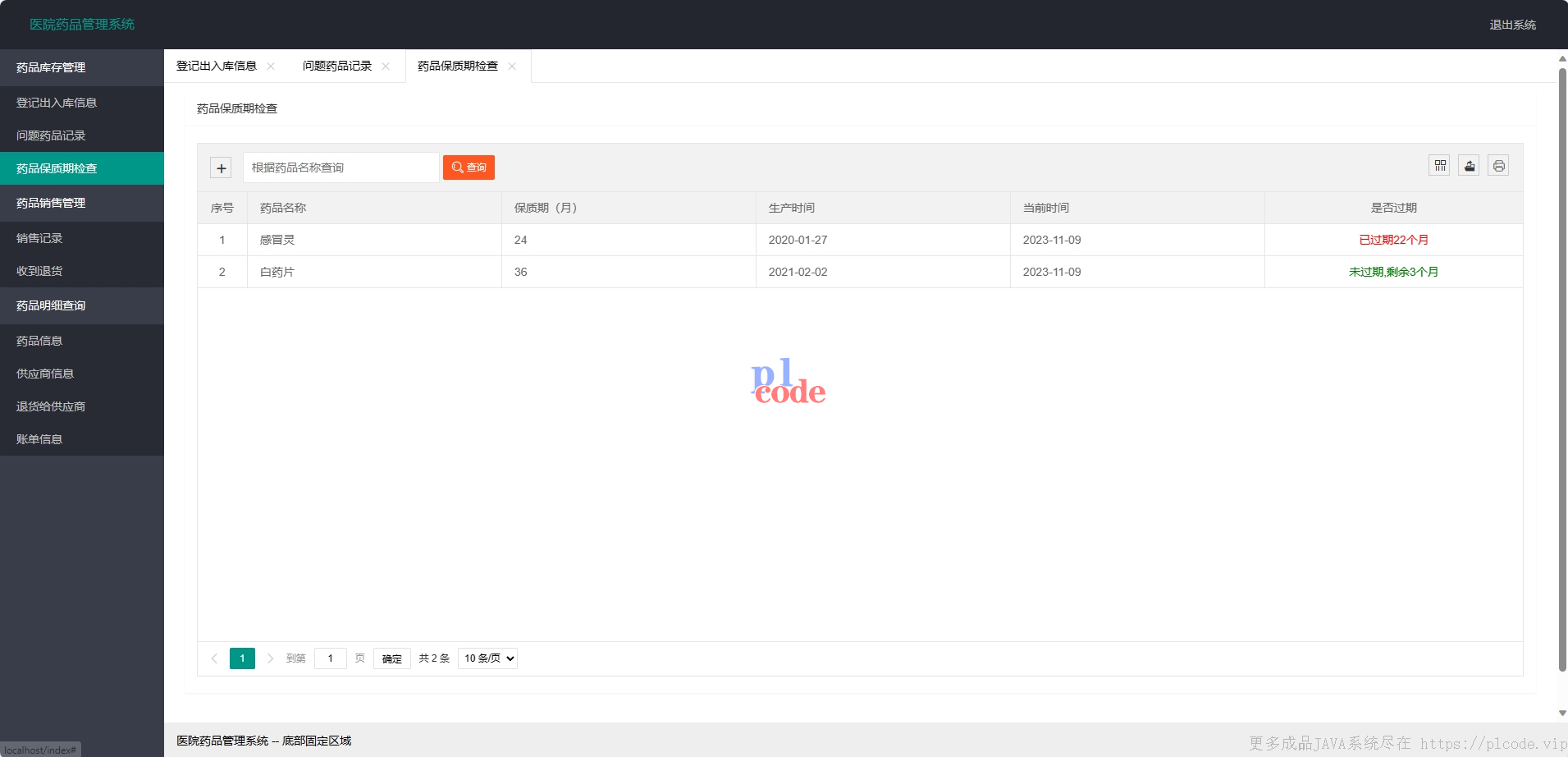Close the 问题药品记录 tab

point(386,67)
